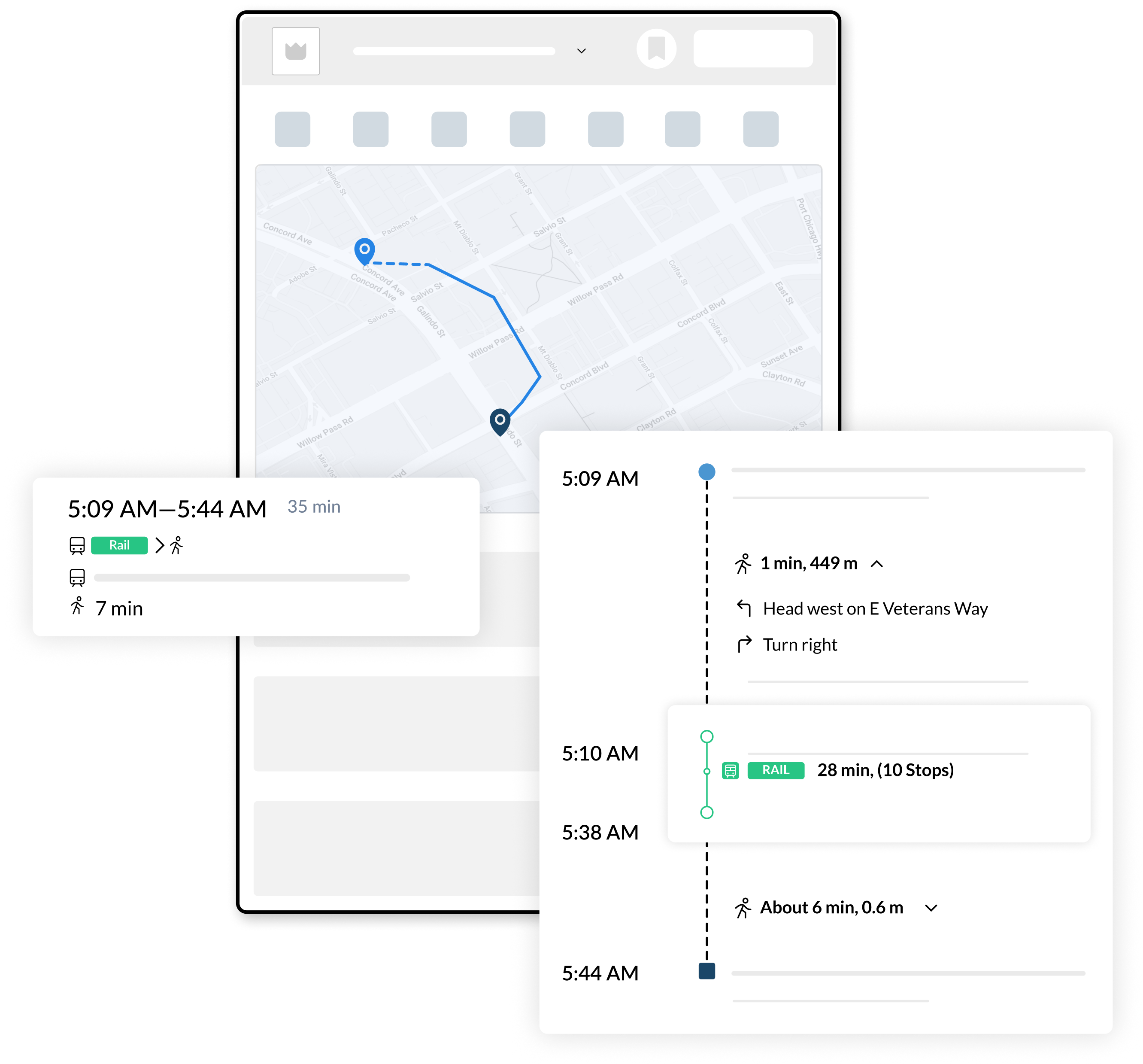Image resolution: width=1143 pixels, height=1064 pixels.
Task: Click walking icon after Rail chevron
Action: (x=176, y=545)
